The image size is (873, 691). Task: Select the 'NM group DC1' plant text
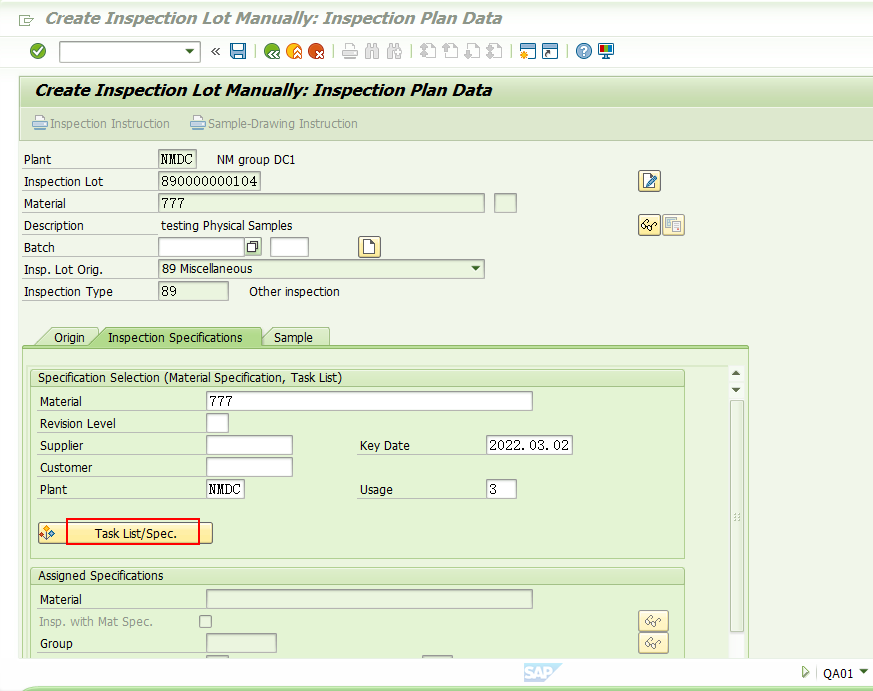(x=256, y=160)
